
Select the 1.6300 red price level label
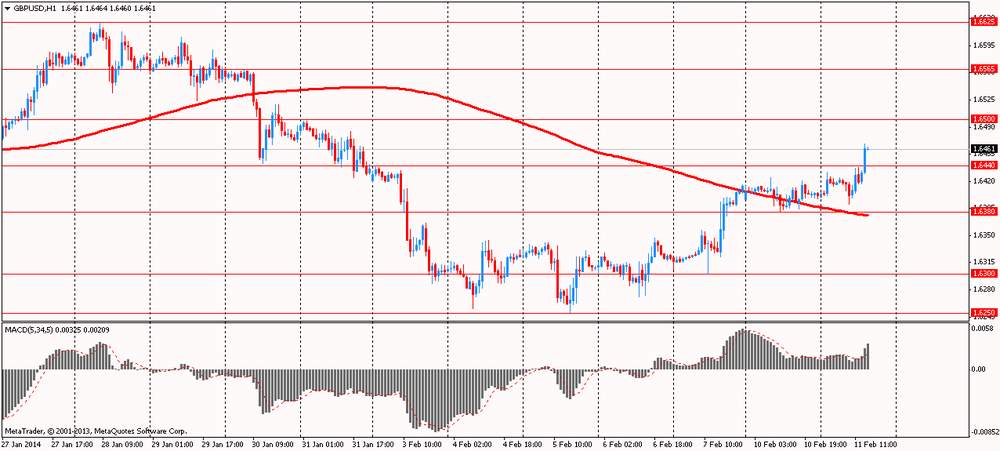[983, 274]
